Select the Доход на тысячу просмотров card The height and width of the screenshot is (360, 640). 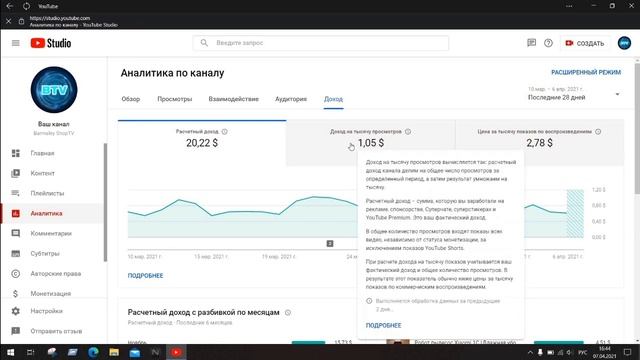pos(371,142)
